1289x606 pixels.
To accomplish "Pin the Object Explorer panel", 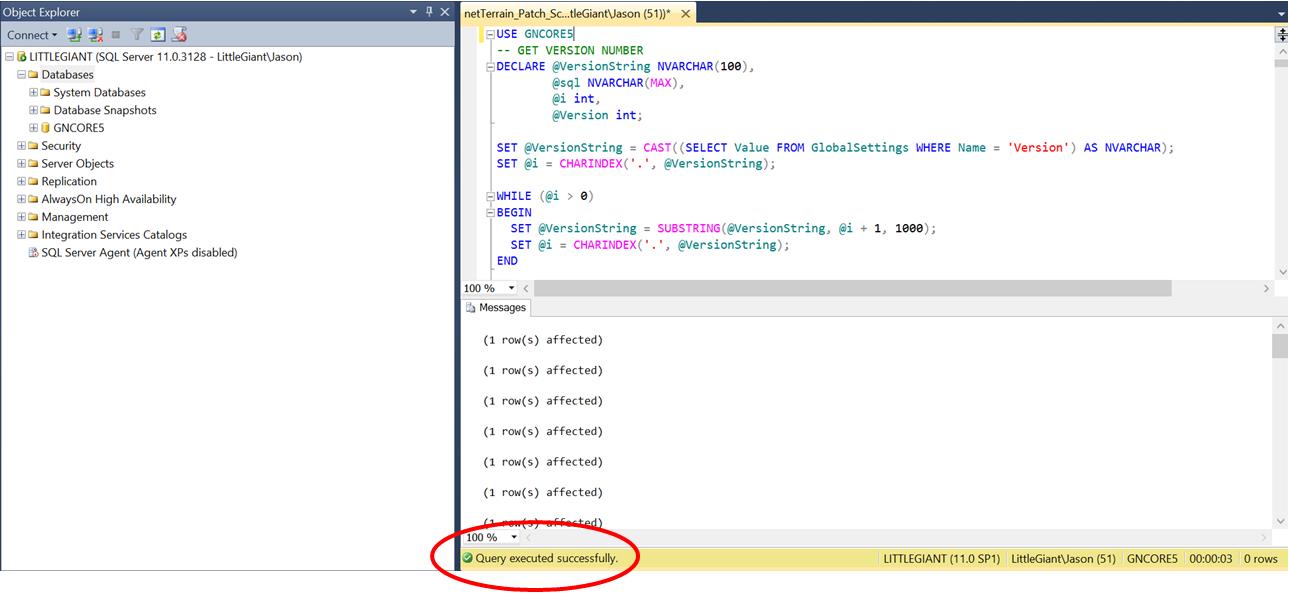I will pyautogui.click(x=428, y=12).
